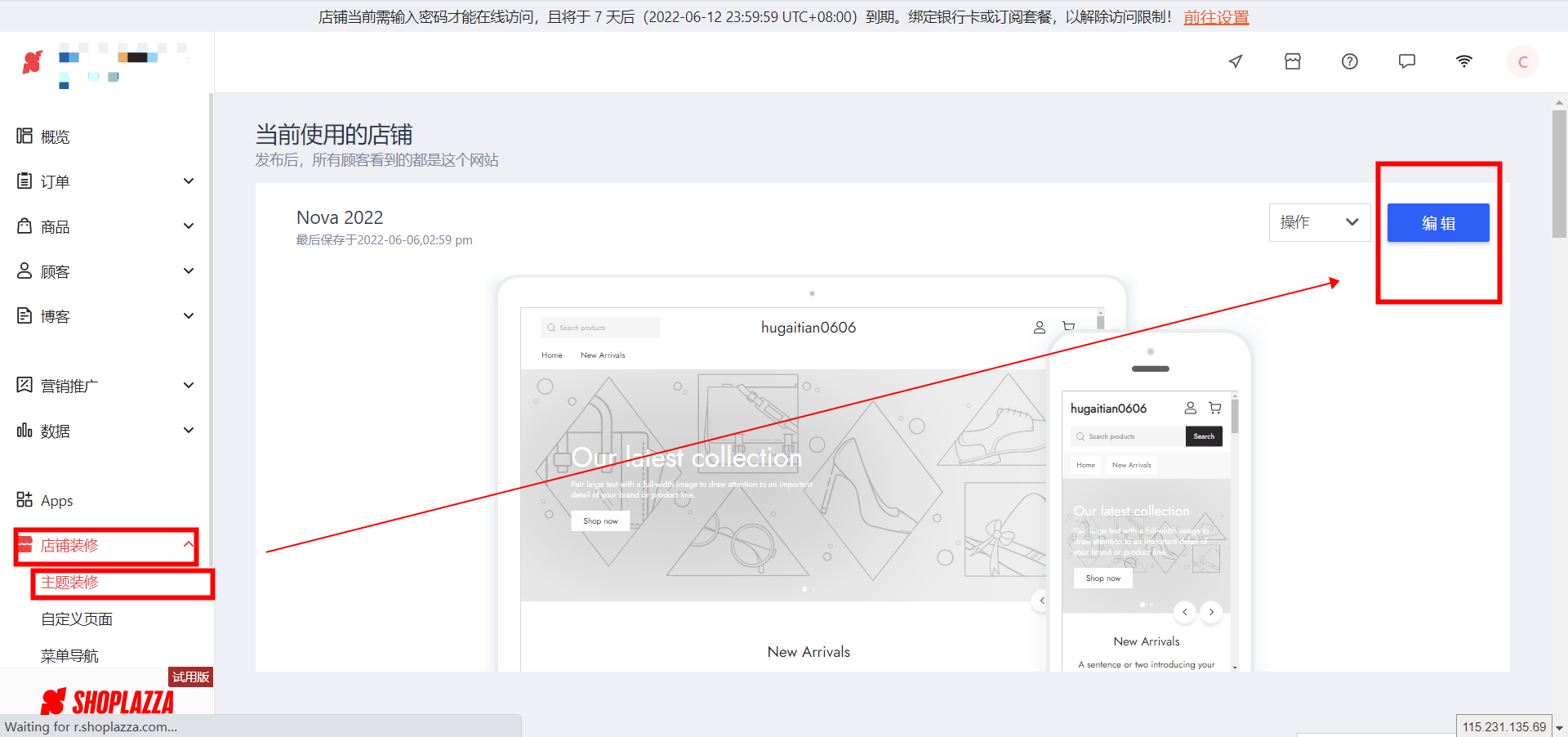The width and height of the screenshot is (1568, 737).
Task: Select 主题装修 submenu item
Action: [69, 582]
